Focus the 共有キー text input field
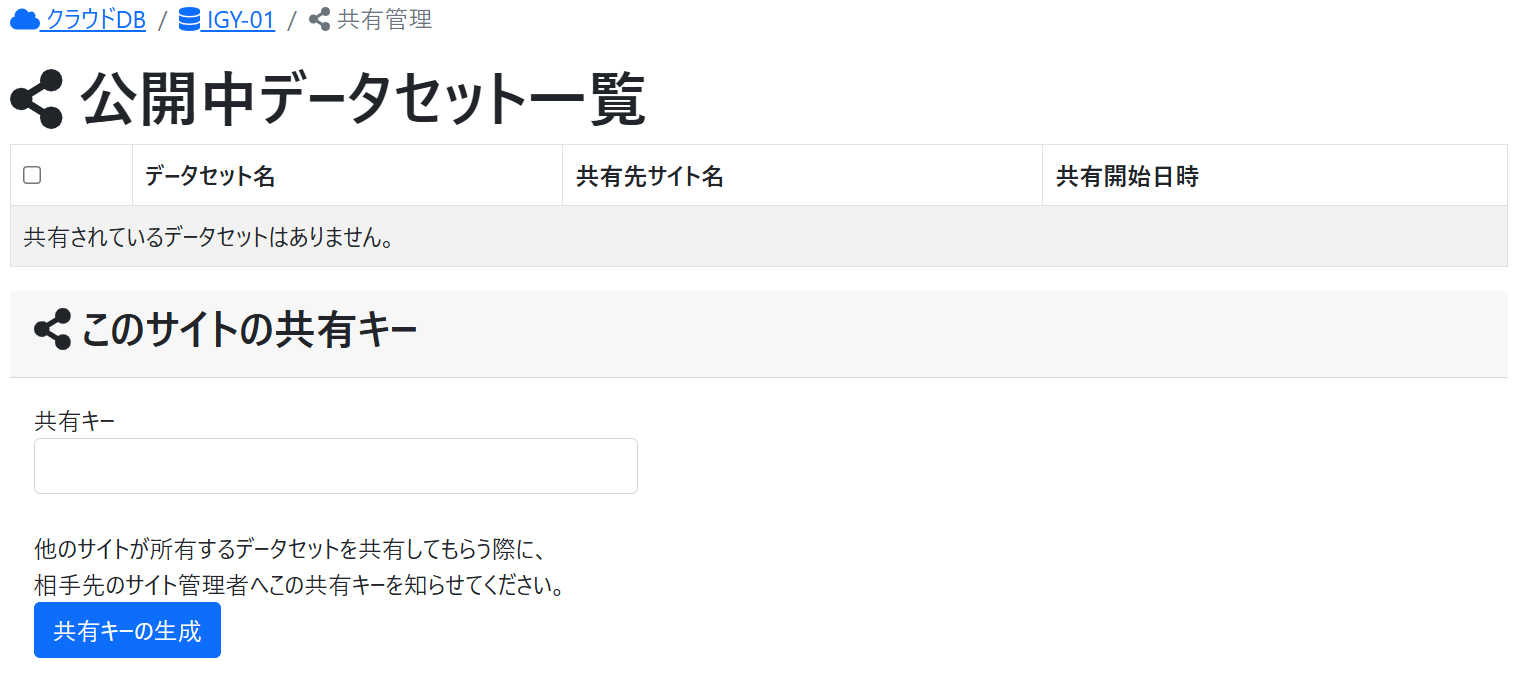The image size is (1533, 682). pyautogui.click(x=336, y=466)
